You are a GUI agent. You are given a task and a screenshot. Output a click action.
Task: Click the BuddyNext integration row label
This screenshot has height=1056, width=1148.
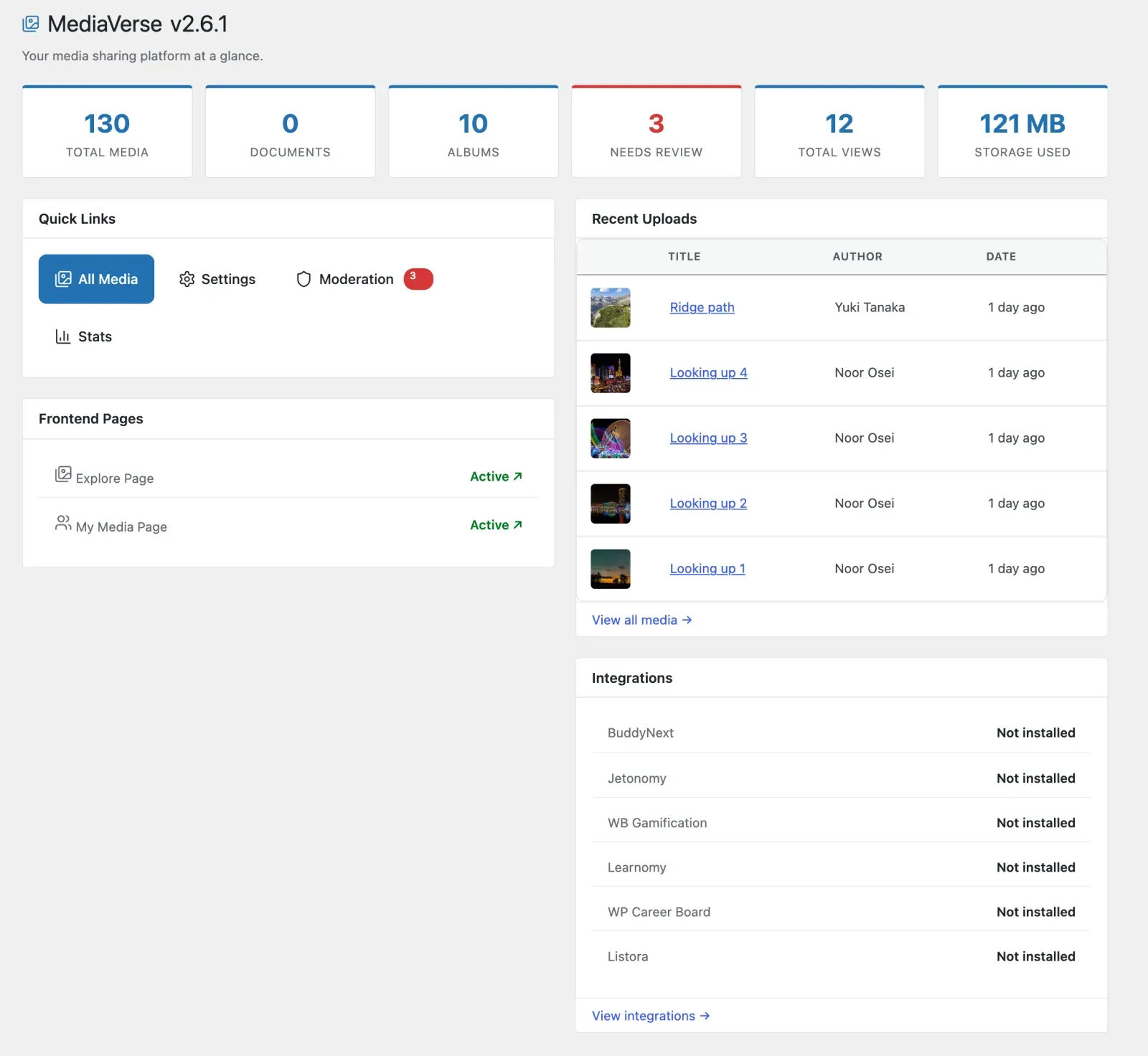point(641,732)
